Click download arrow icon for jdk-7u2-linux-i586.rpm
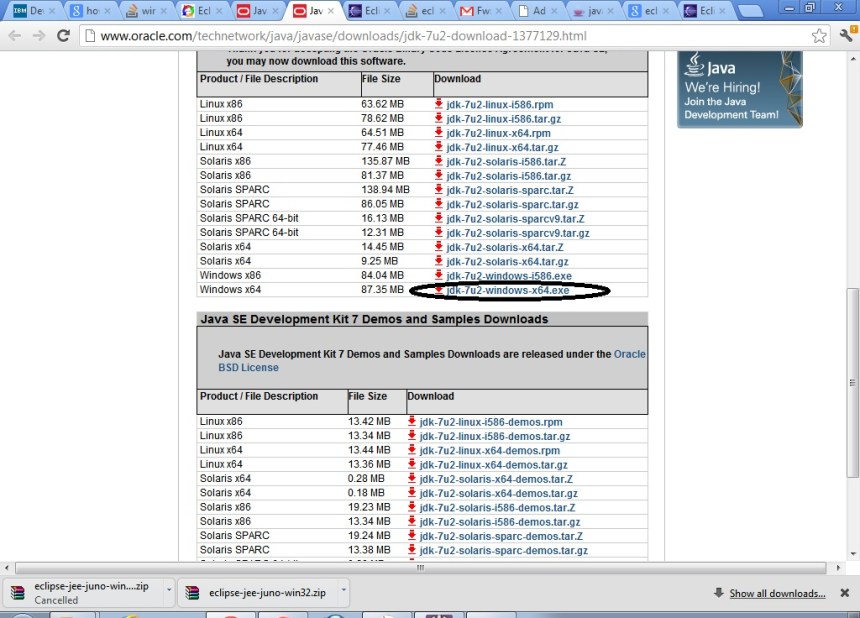The image size is (860, 618). point(439,104)
